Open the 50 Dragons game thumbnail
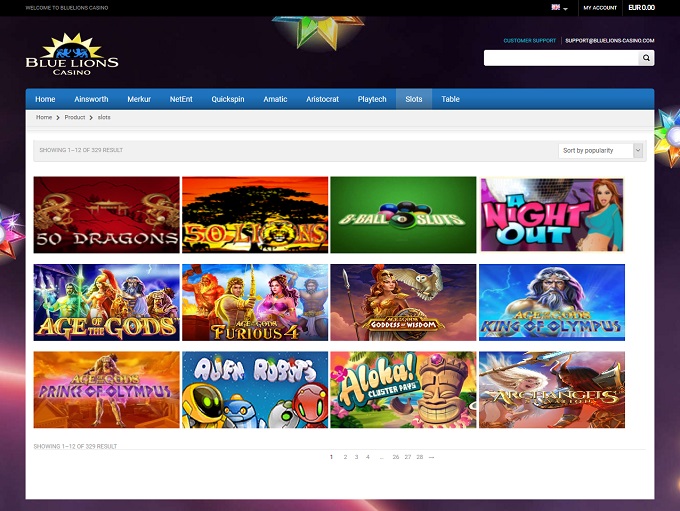This screenshot has width=680, height=511. click(x=107, y=215)
